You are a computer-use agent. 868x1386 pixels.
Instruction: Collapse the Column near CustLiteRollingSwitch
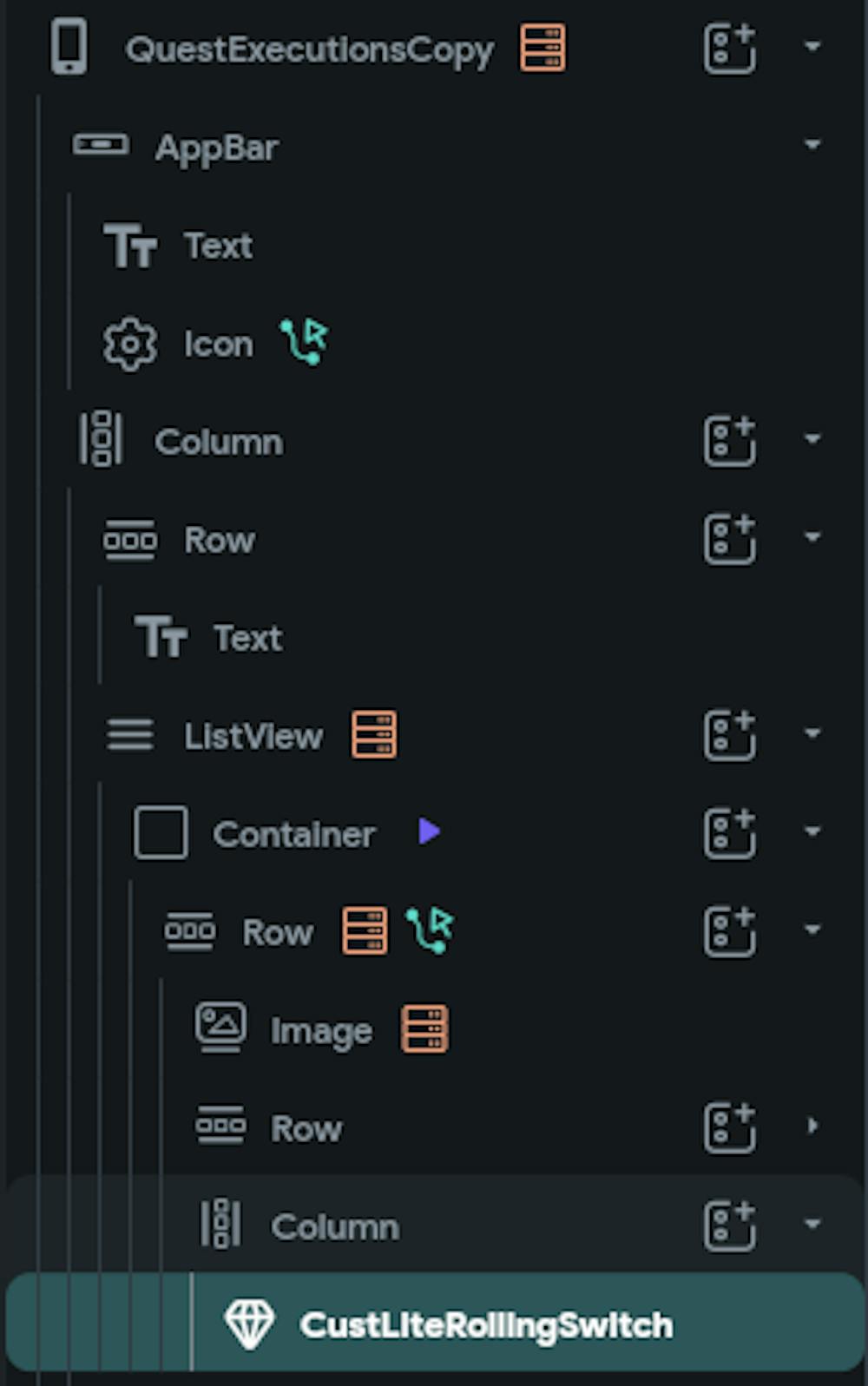coord(812,1225)
